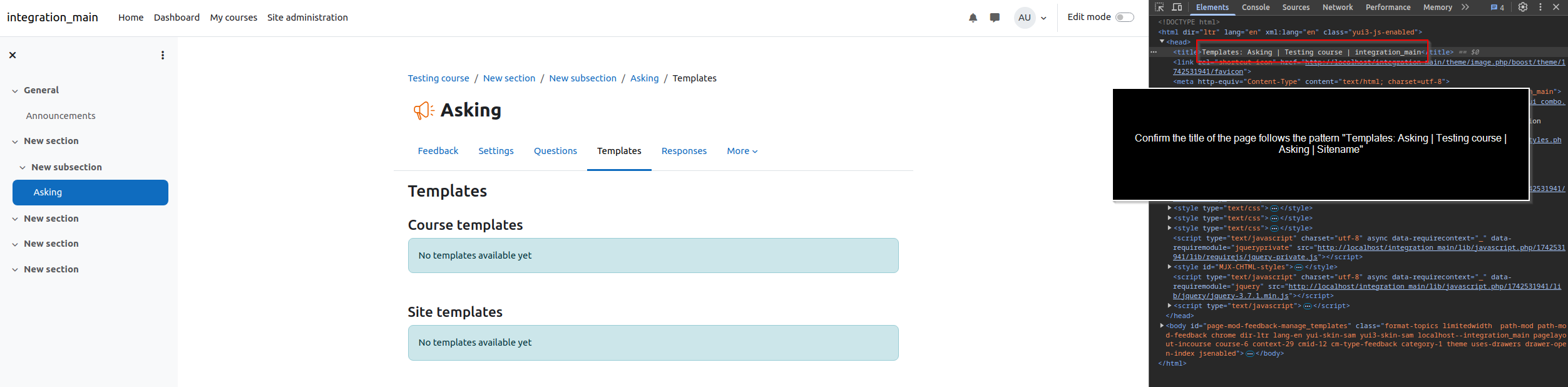Screen dimensions: 1568x387
Task: Select the DevTools inspect element tool
Action: point(1159,7)
